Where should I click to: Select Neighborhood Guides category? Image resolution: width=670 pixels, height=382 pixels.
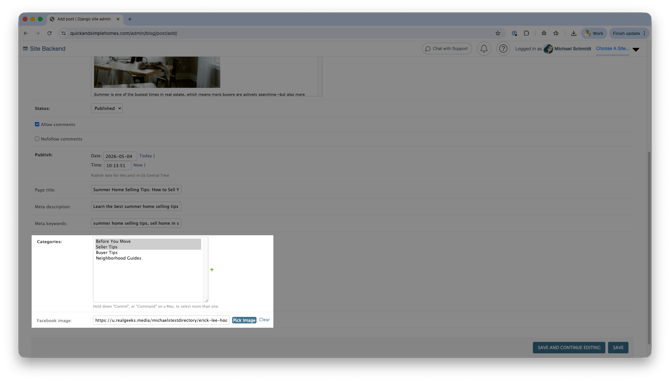click(147, 258)
